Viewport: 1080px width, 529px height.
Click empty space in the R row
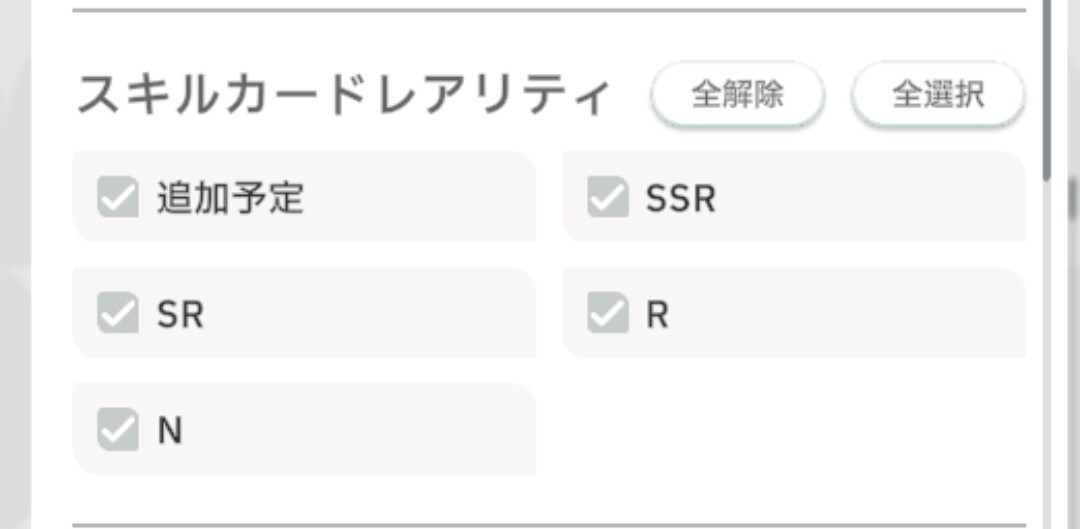click(x=850, y=314)
